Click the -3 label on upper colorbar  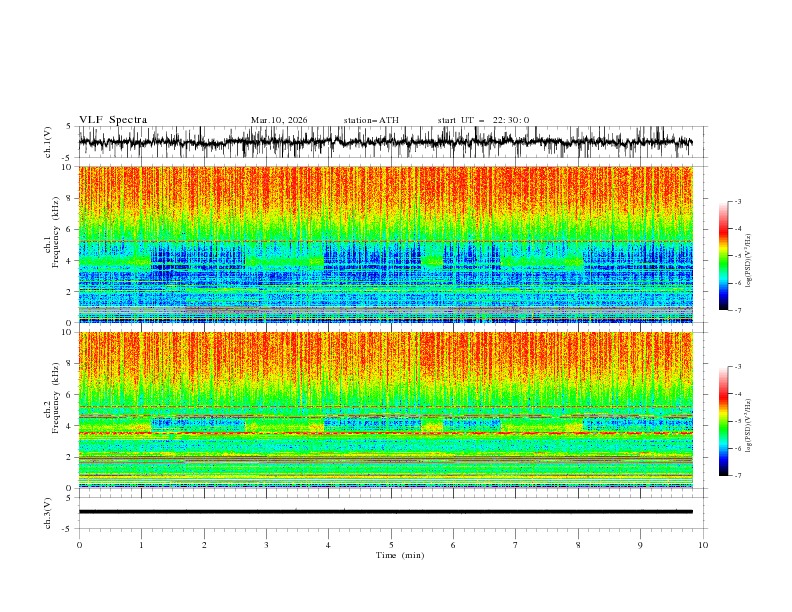click(738, 201)
